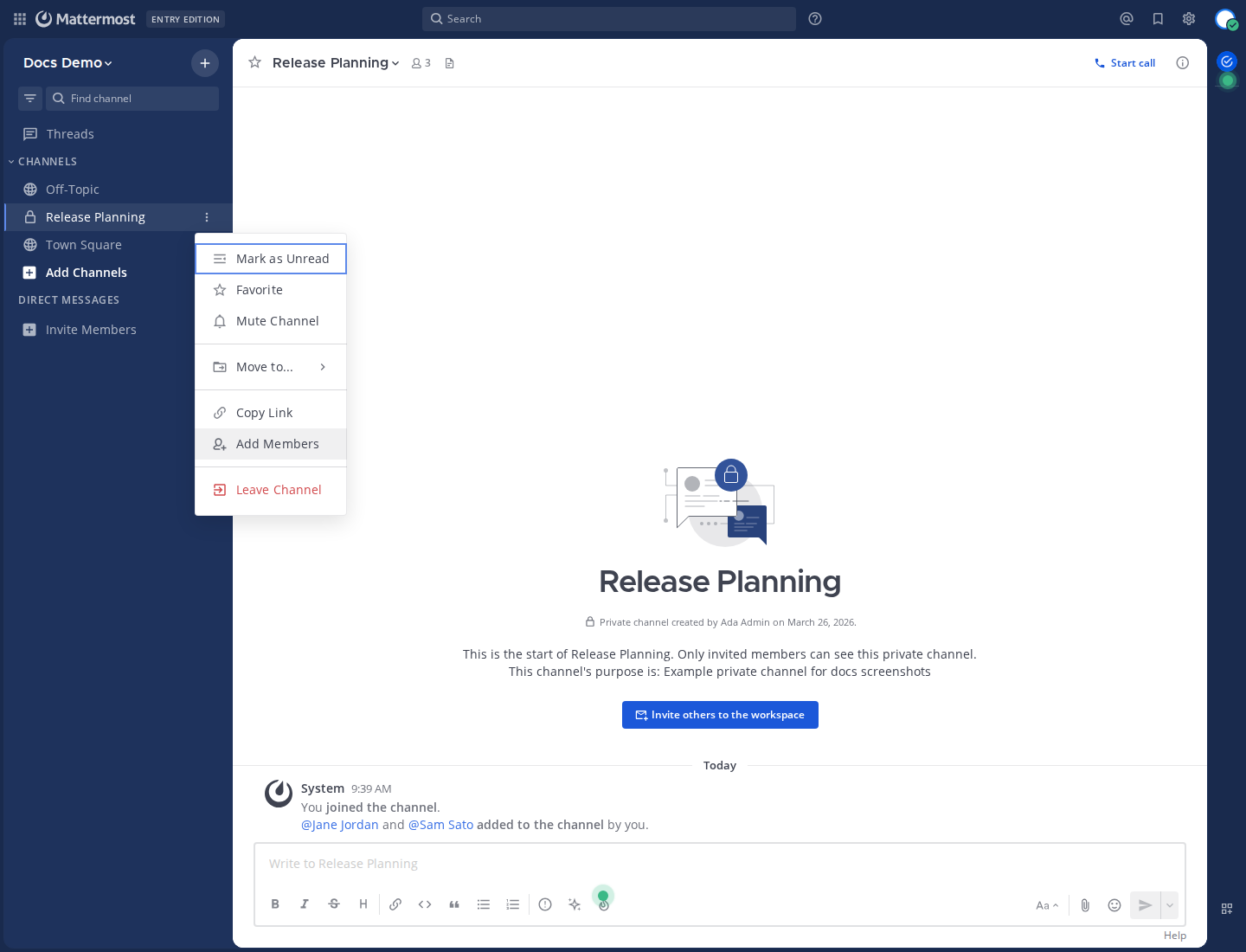Screen dimensions: 1246x952
Task: Toggle formatting toolbar with Aa control
Action: pos(1047,905)
